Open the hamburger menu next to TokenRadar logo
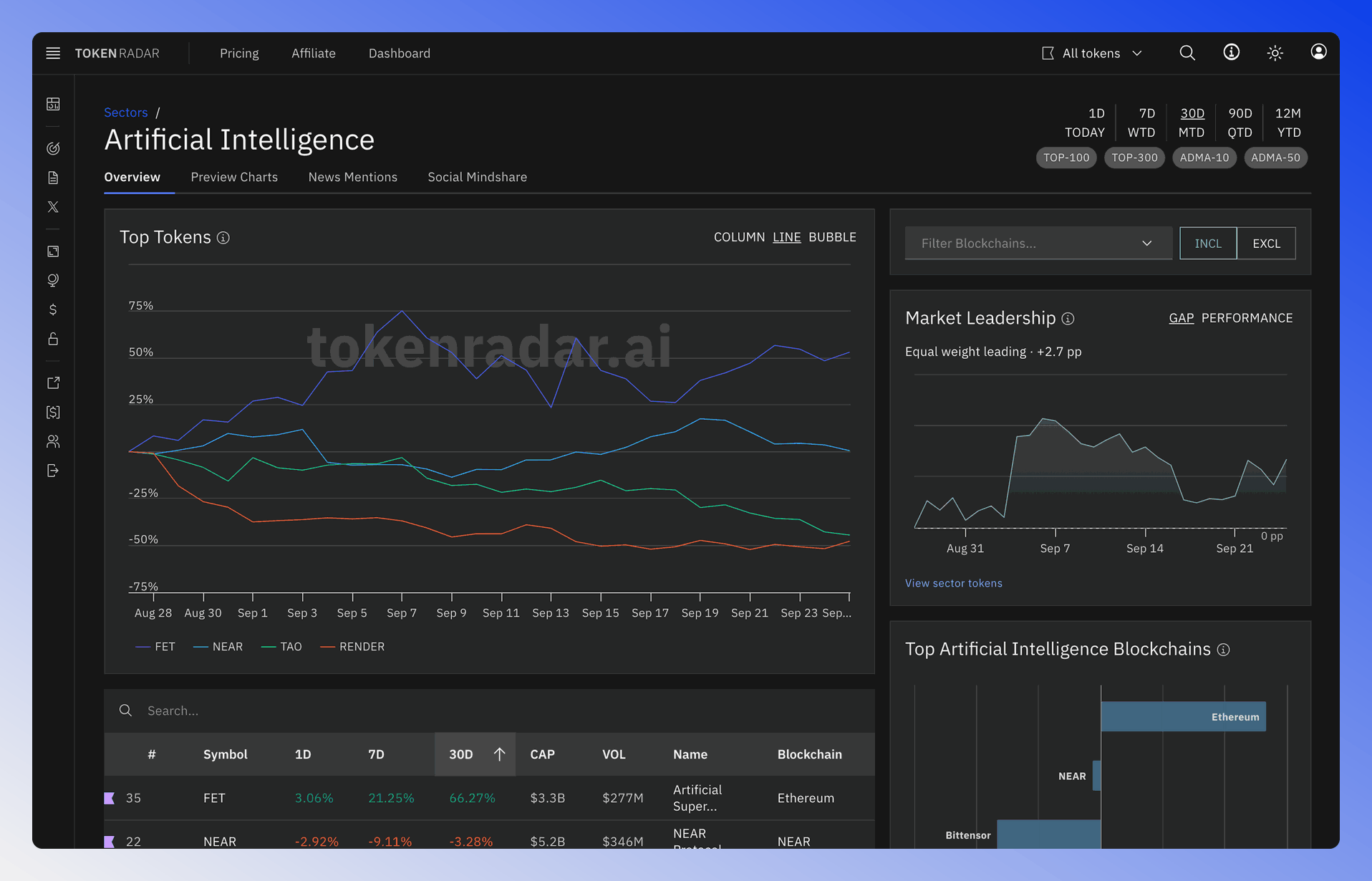This screenshot has height=881, width=1372. click(53, 53)
